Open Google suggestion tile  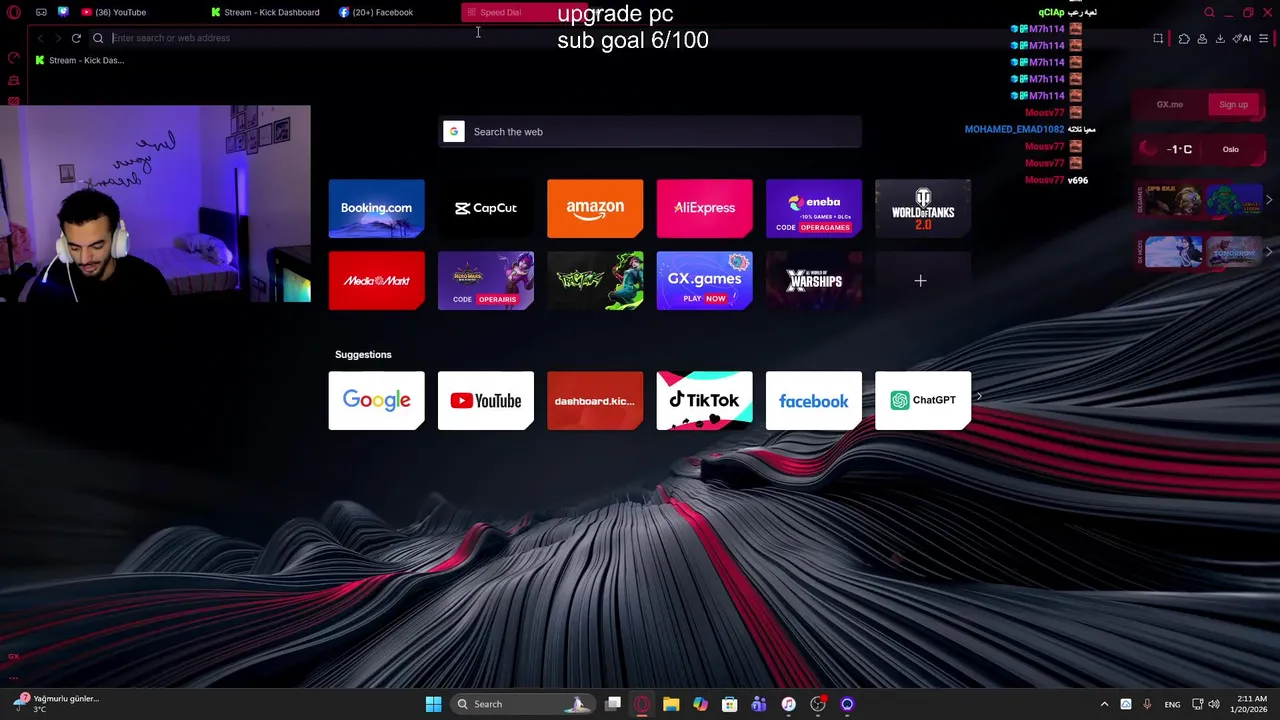[x=376, y=401]
